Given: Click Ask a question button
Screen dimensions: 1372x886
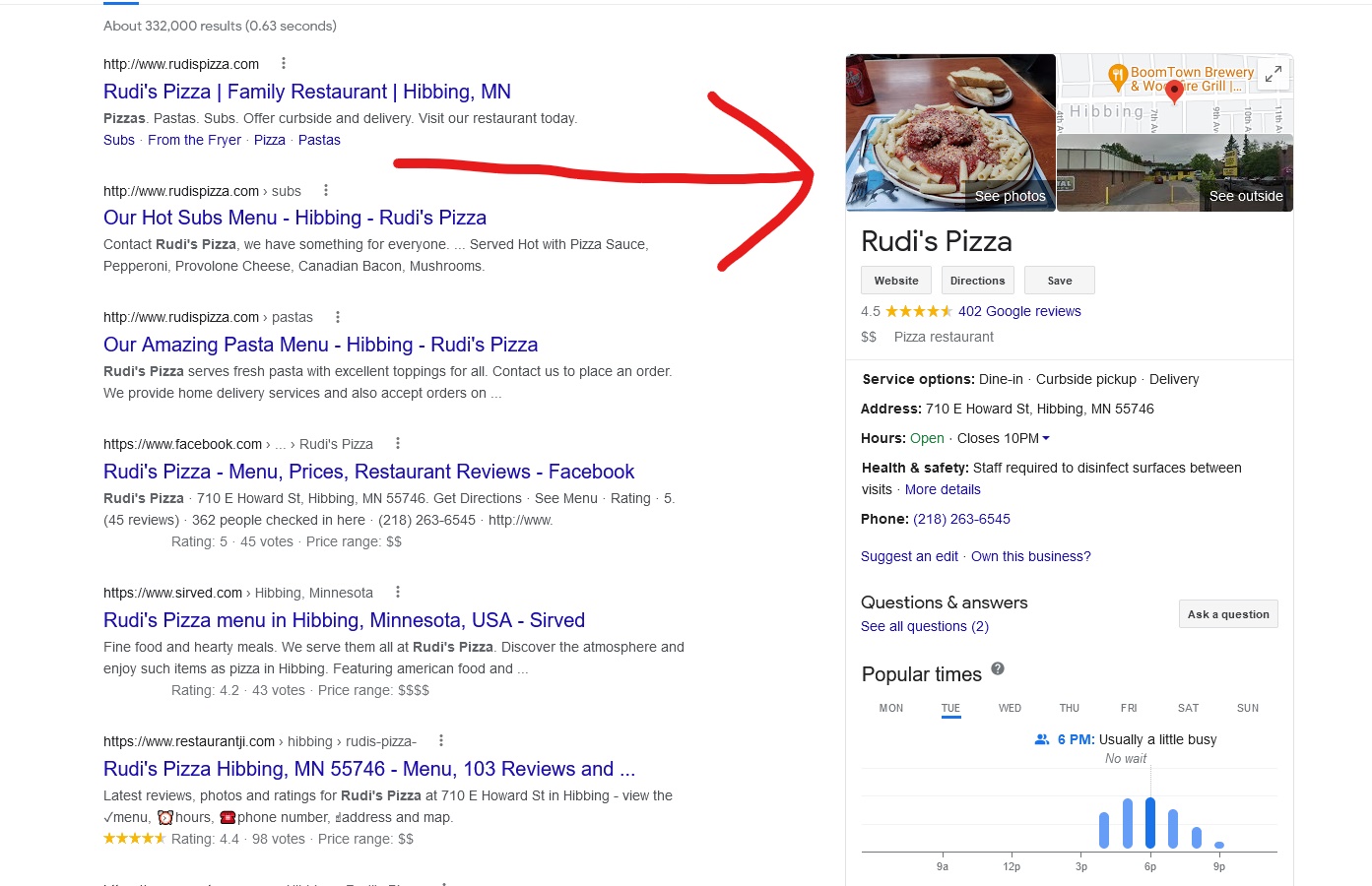Looking at the screenshot, I should (1228, 614).
